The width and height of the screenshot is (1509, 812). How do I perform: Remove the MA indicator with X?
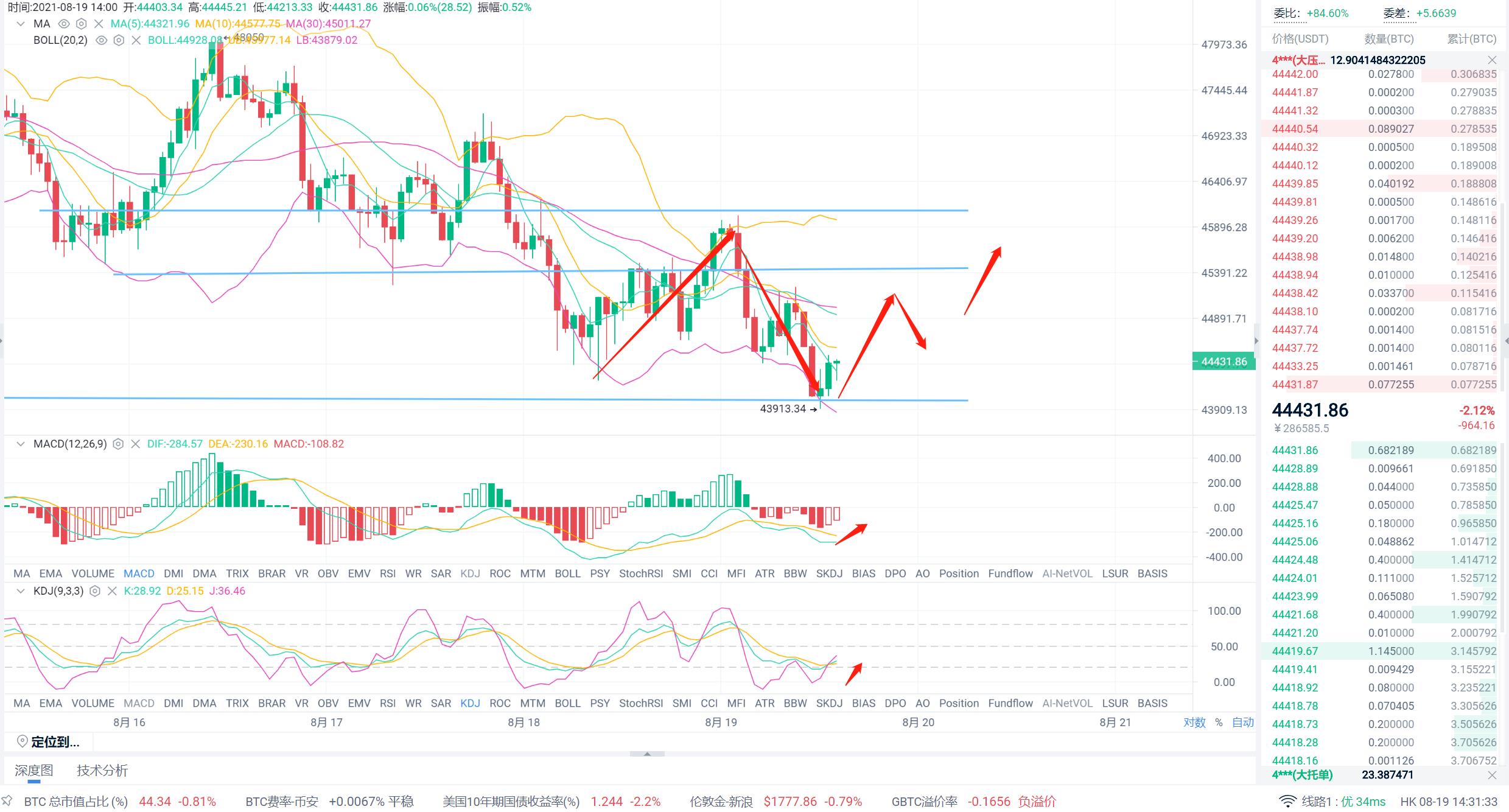pyautogui.click(x=98, y=24)
